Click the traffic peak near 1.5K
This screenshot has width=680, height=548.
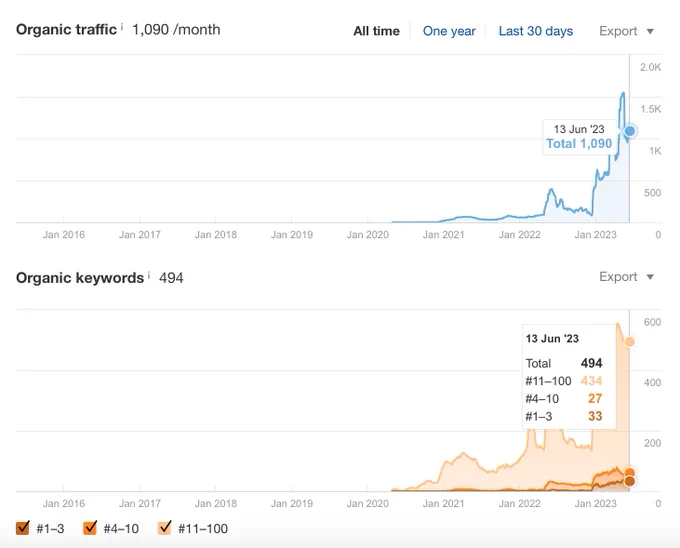[623, 93]
